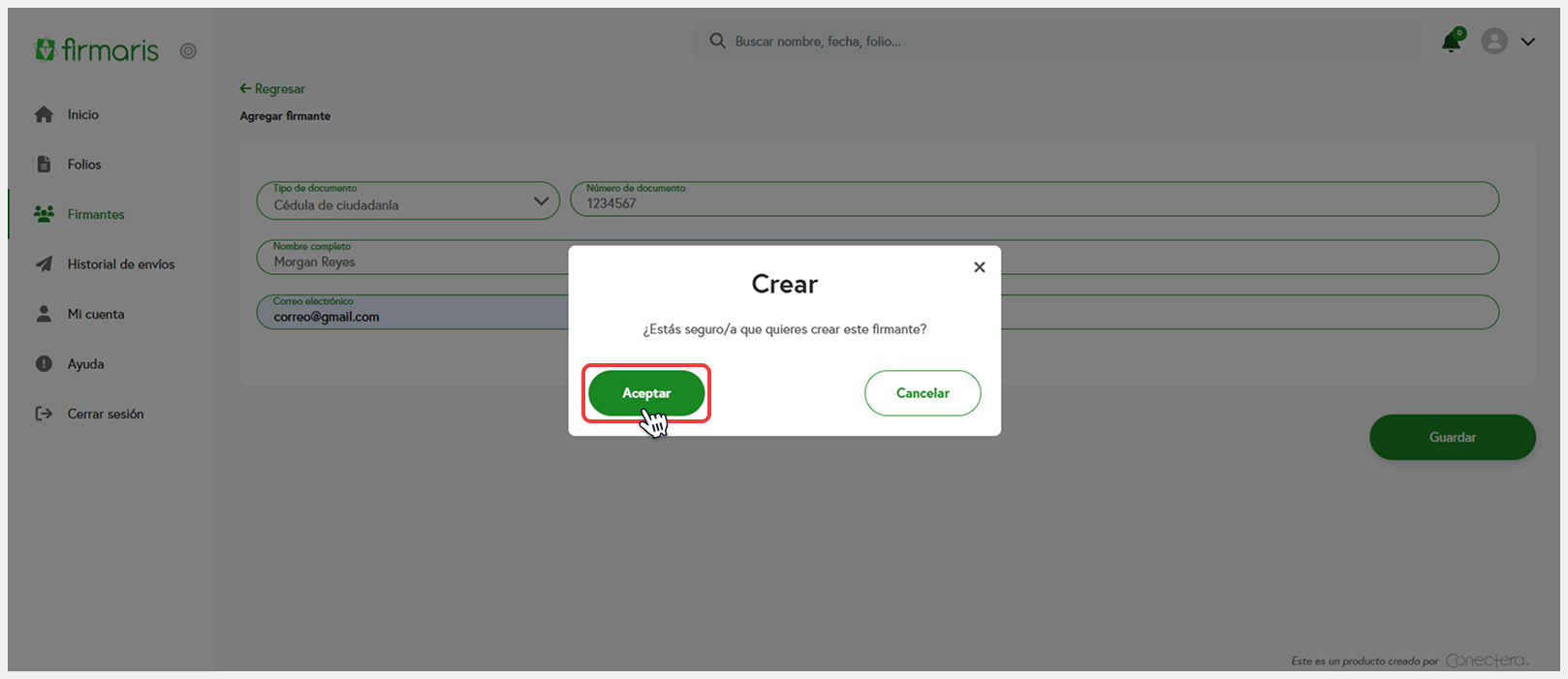Click the Historial de envíos paper plane icon
1568x679 pixels.
44,264
